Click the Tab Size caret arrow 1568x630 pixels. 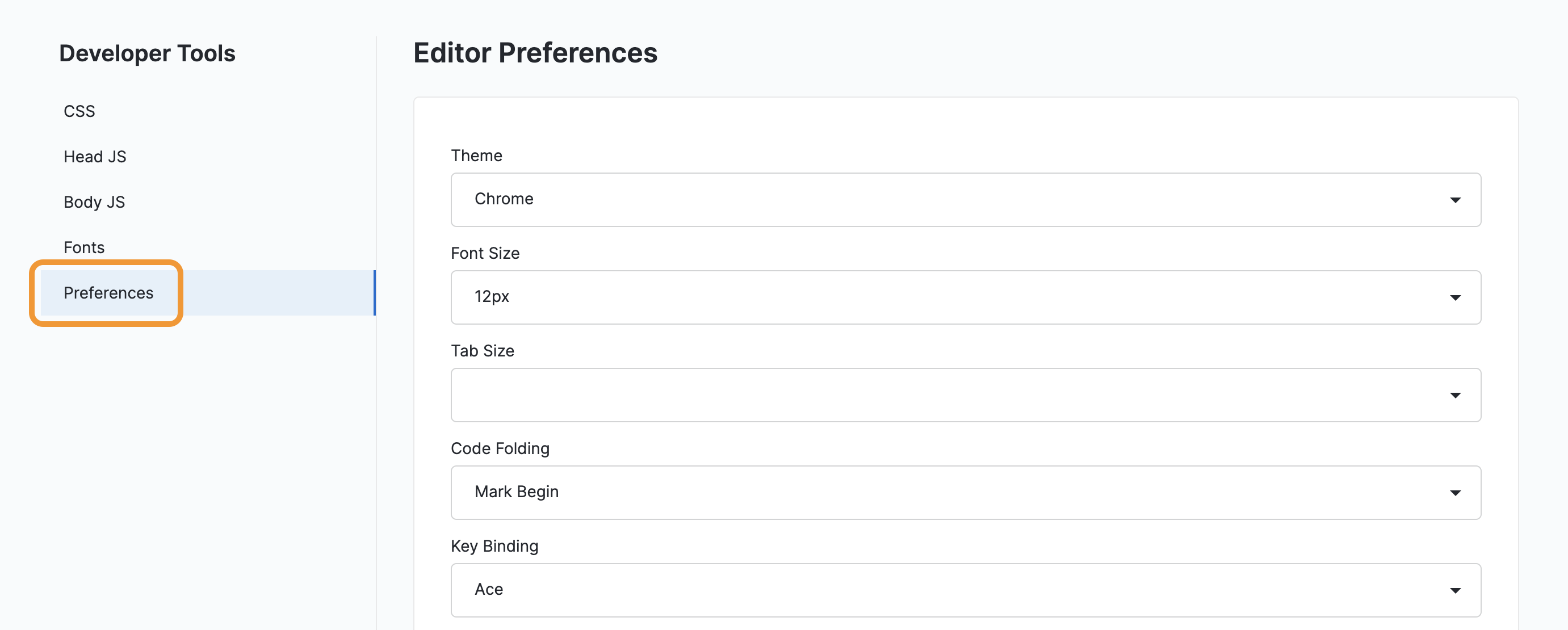click(x=1455, y=396)
